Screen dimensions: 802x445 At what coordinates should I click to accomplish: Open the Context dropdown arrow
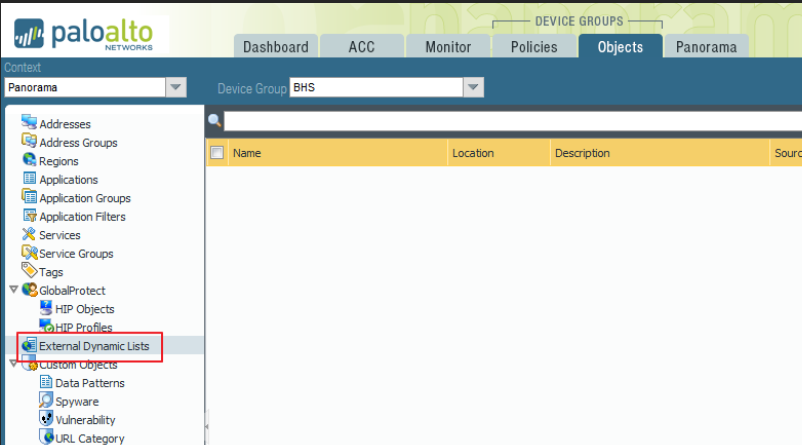(175, 87)
